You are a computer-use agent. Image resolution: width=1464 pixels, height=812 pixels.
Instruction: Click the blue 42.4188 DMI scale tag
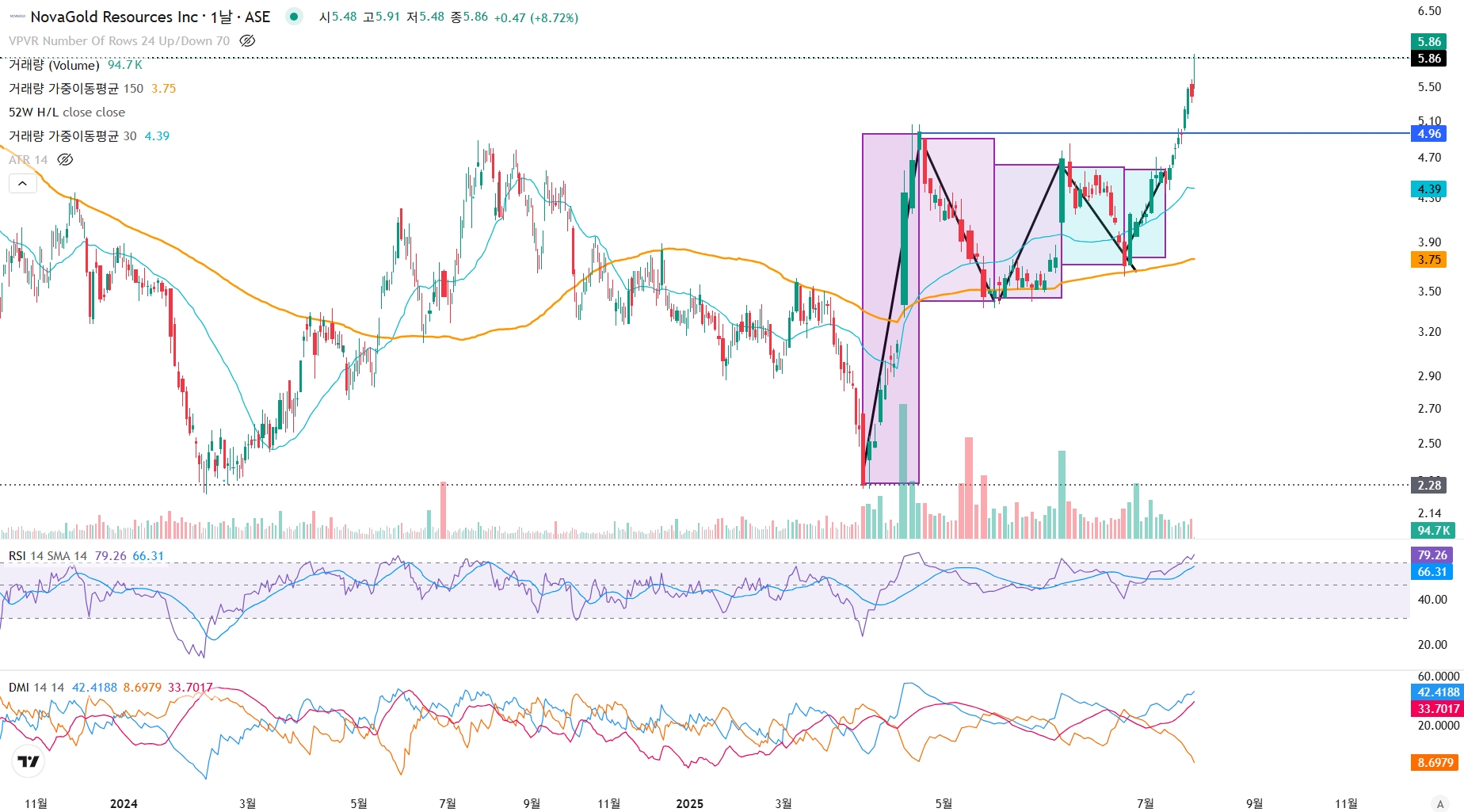pos(1438,692)
